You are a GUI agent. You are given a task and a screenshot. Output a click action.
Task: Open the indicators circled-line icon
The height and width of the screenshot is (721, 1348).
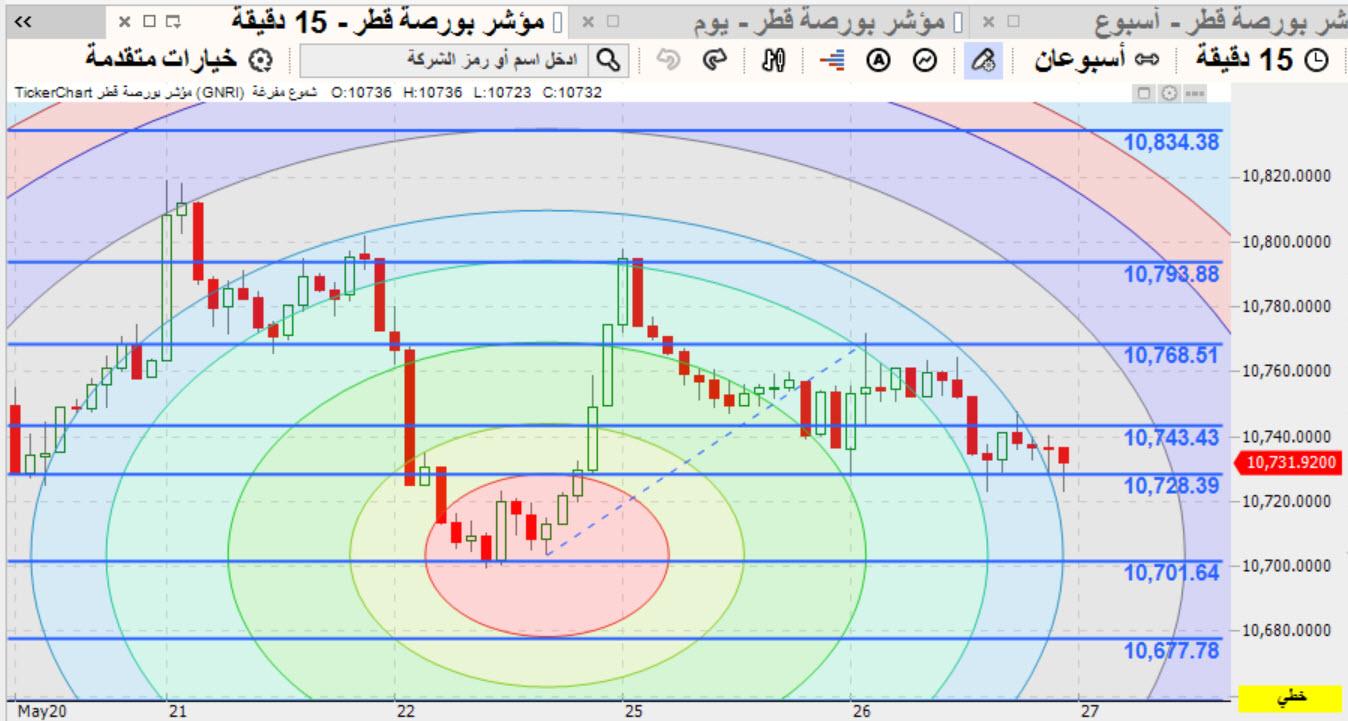click(x=927, y=60)
